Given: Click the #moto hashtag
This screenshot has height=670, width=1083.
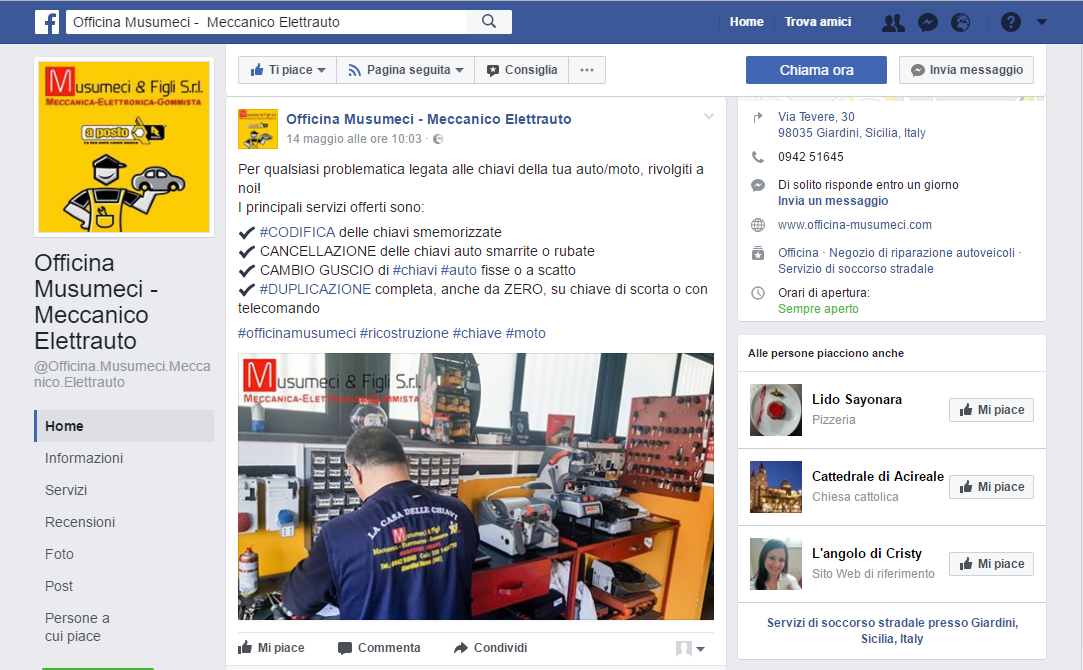Looking at the screenshot, I should coord(526,333).
